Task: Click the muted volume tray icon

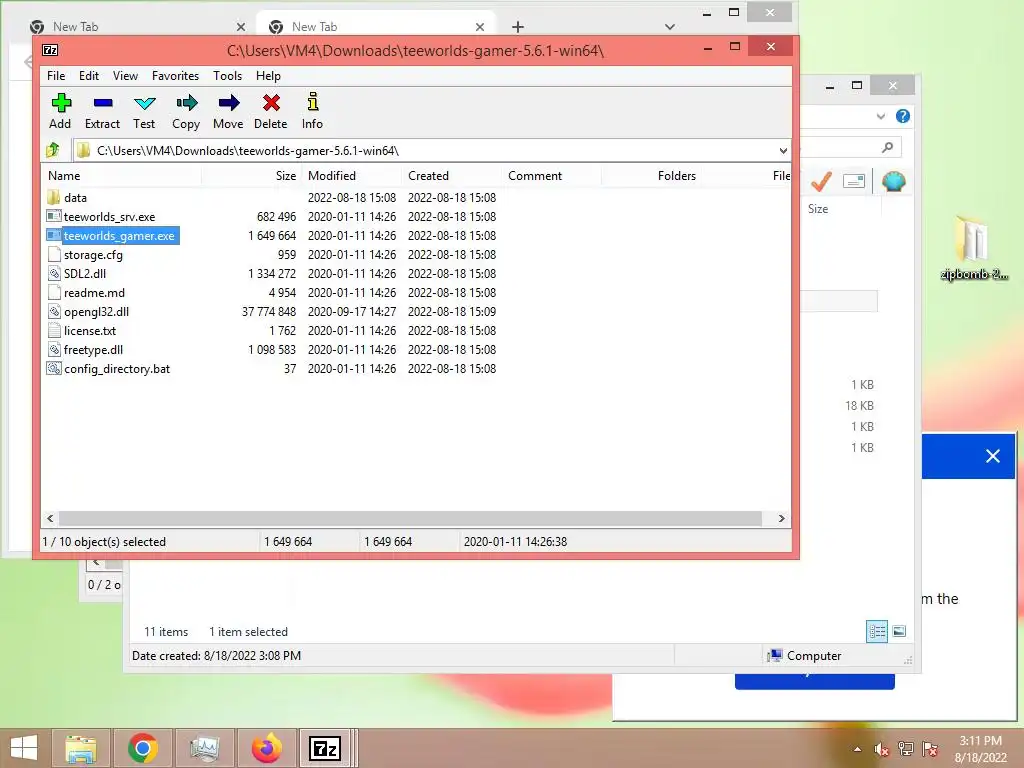Action: [882, 749]
